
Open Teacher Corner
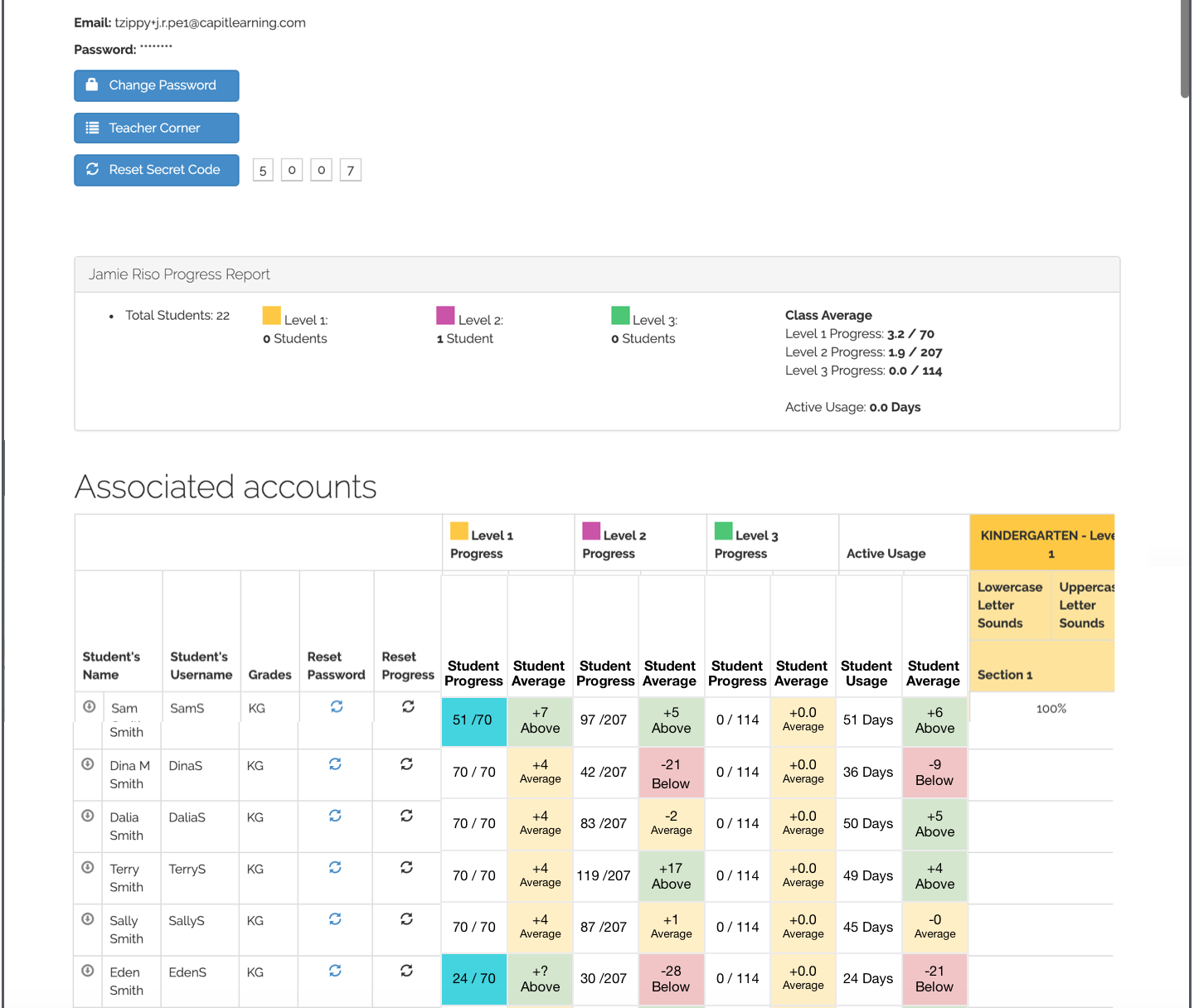pyautogui.click(x=157, y=128)
